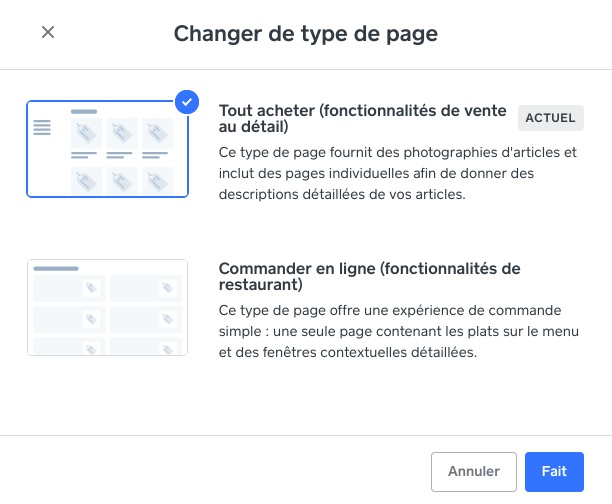
Task: Click second-row right tag in restaurant layout preview
Action: (x=168, y=319)
